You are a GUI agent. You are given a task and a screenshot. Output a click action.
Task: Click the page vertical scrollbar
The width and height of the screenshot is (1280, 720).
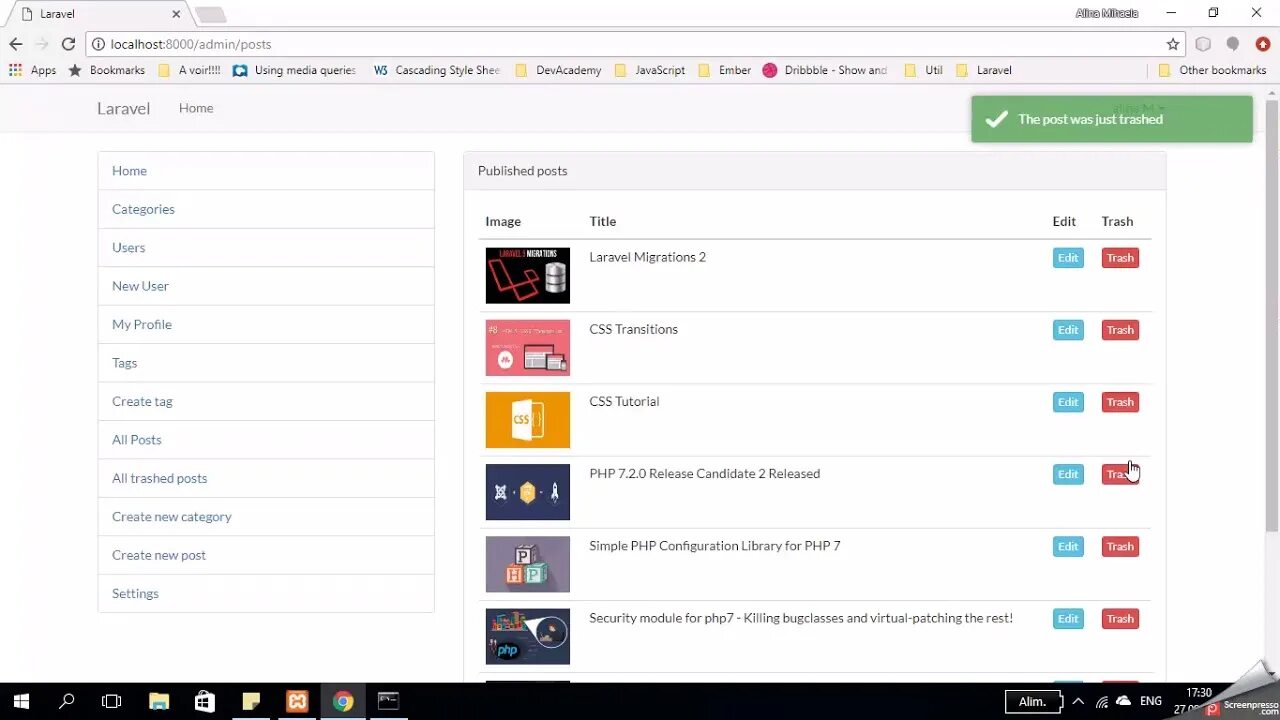pos(1272,316)
